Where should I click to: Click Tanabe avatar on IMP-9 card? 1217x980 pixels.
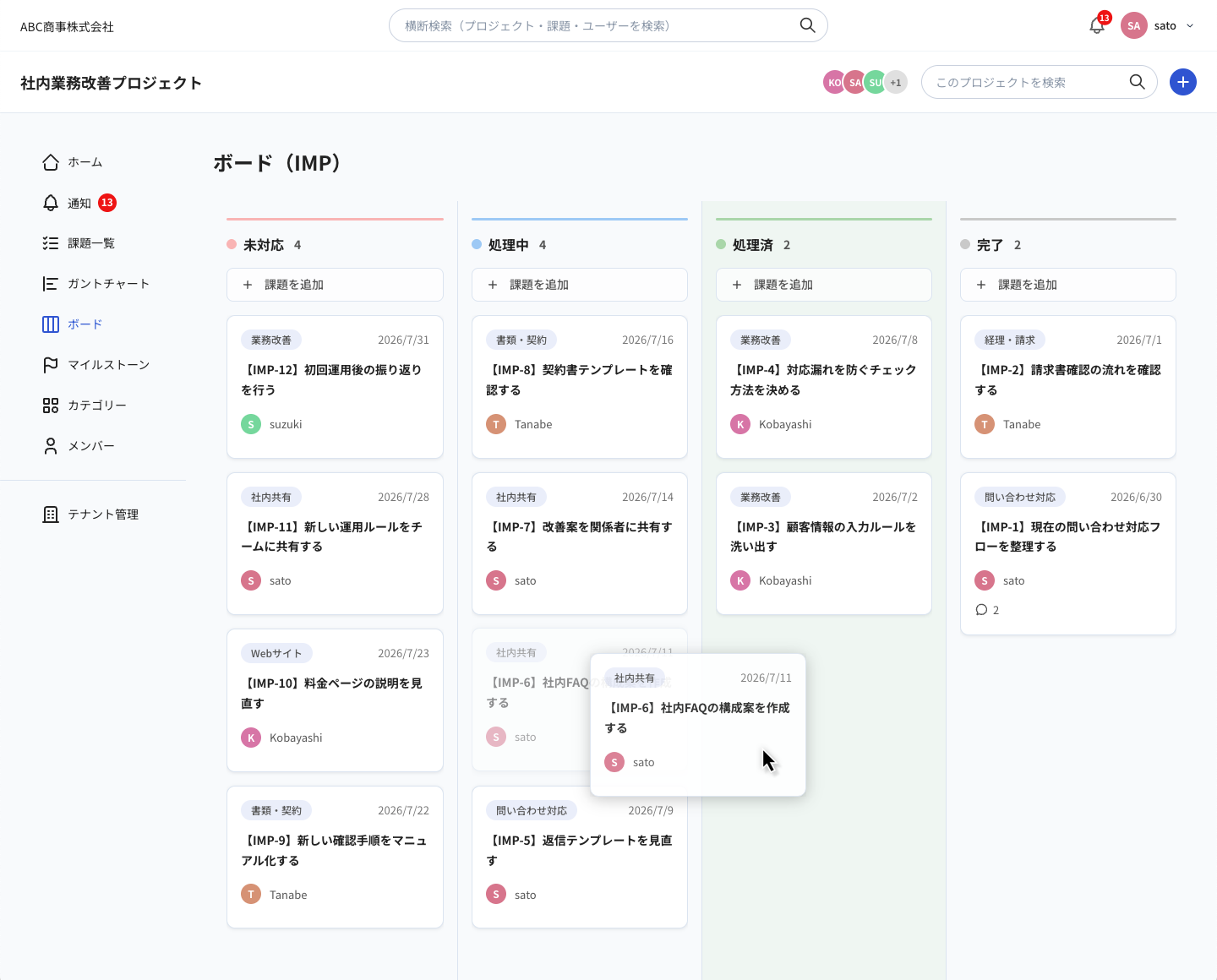click(x=251, y=894)
